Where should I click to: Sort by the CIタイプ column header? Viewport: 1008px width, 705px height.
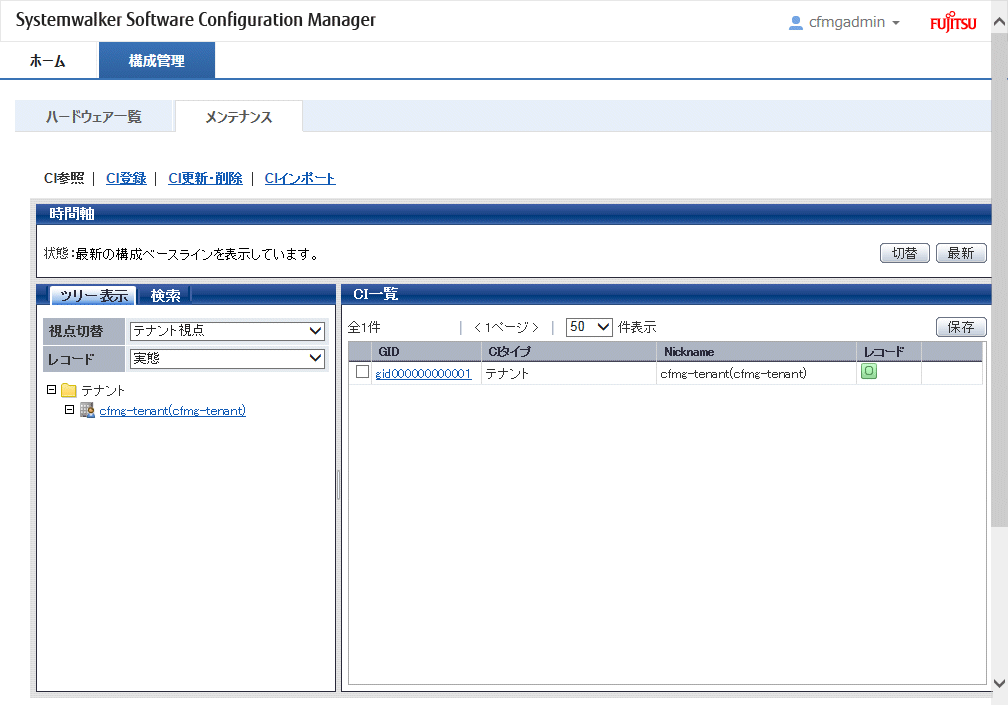coord(568,352)
